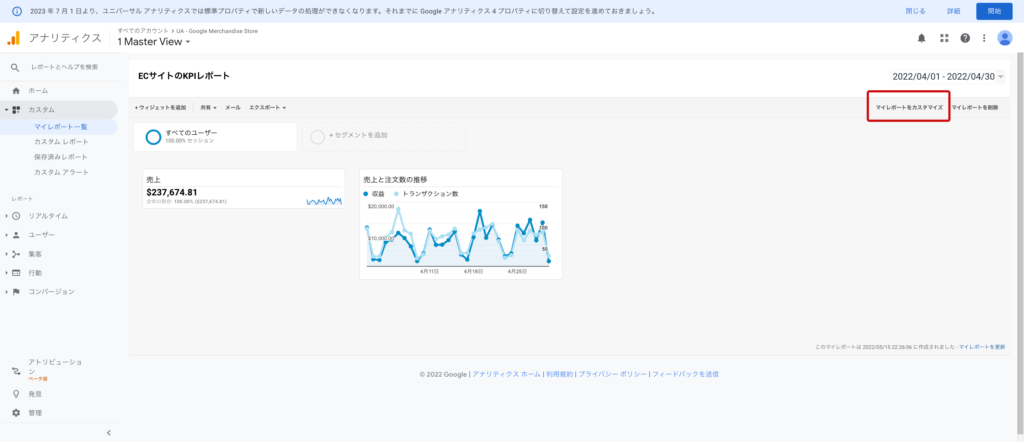Viewport: 1024px width, 442px height.
Task: Open 保存済みレポート in the sidebar
Action: tap(61, 157)
